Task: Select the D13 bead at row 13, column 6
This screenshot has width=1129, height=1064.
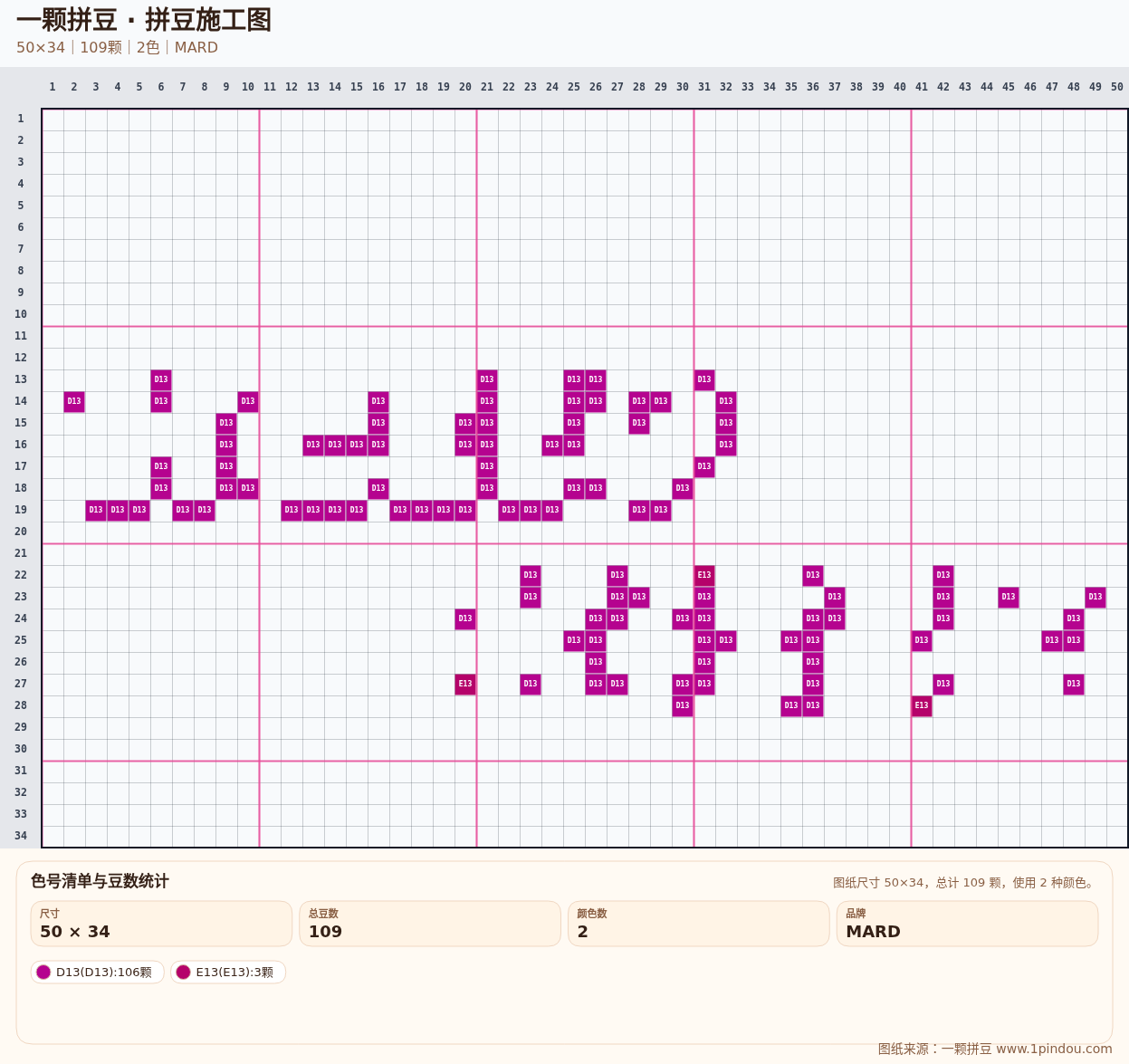Action: 161,379
